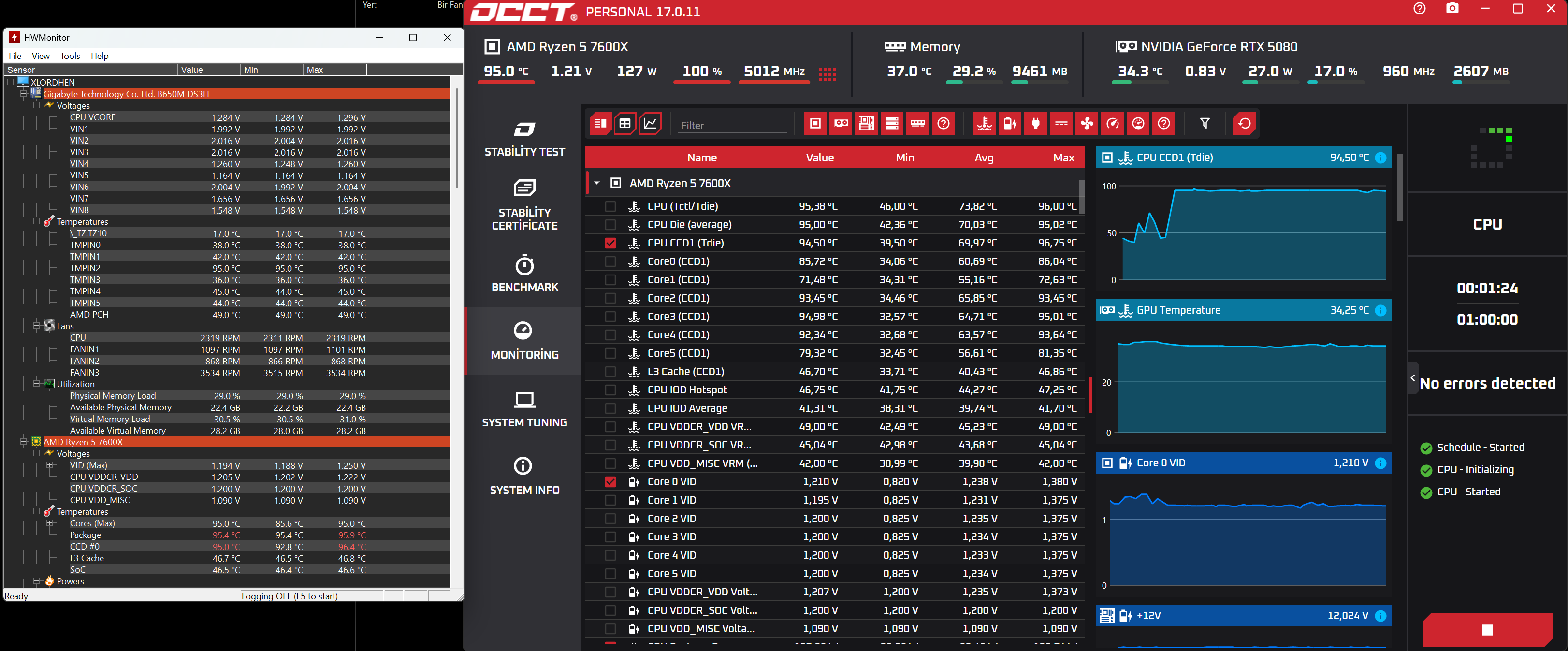Show info for the +12V graph
This screenshot has height=651, width=1568.
click(1380, 616)
